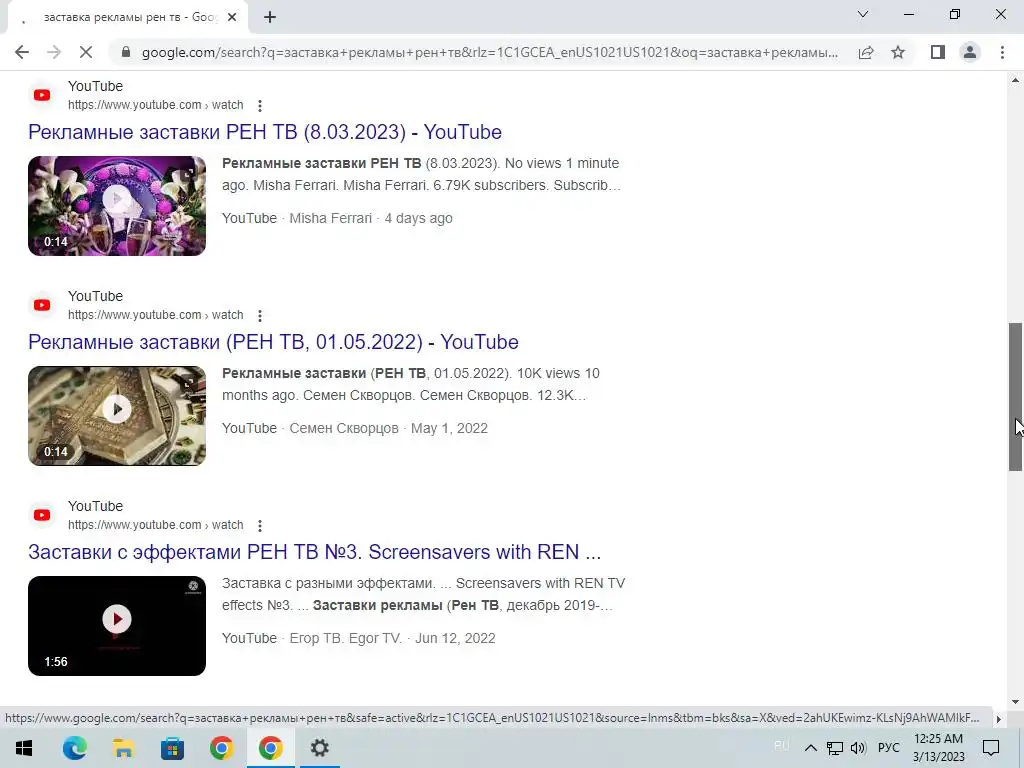Stop loading the page

86,52
